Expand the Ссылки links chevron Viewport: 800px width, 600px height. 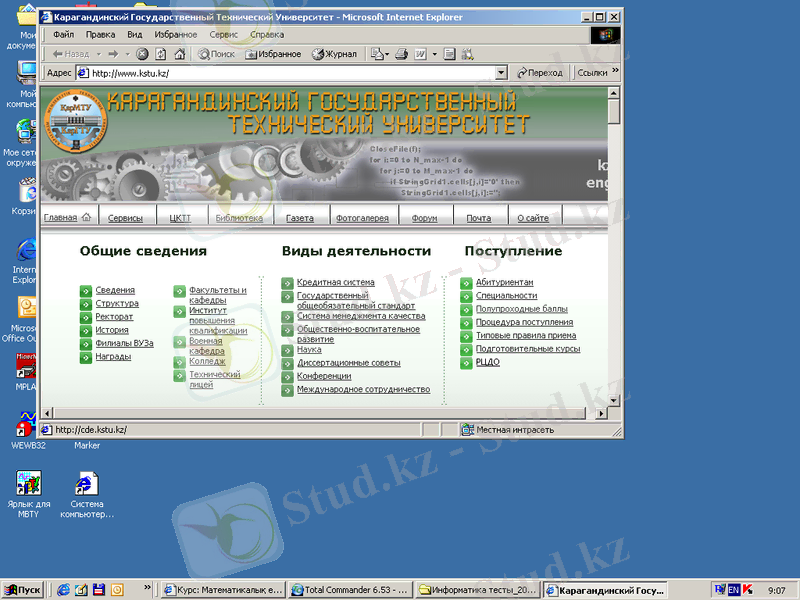(x=614, y=72)
